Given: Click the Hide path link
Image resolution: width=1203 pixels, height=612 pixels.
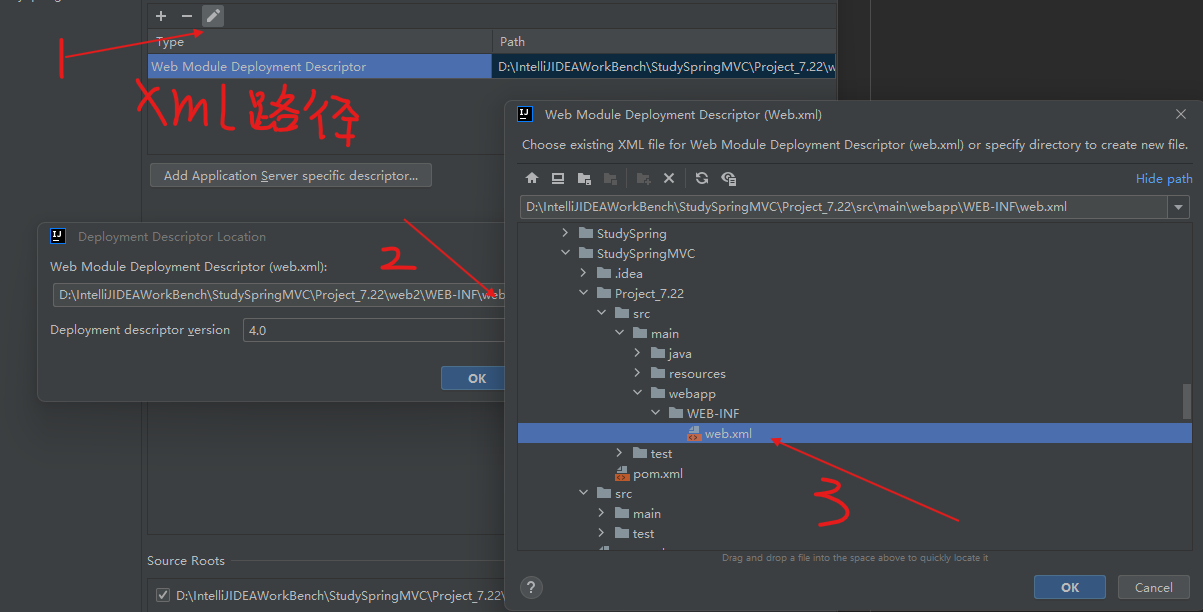Looking at the screenshot, I should [1163, 178].
